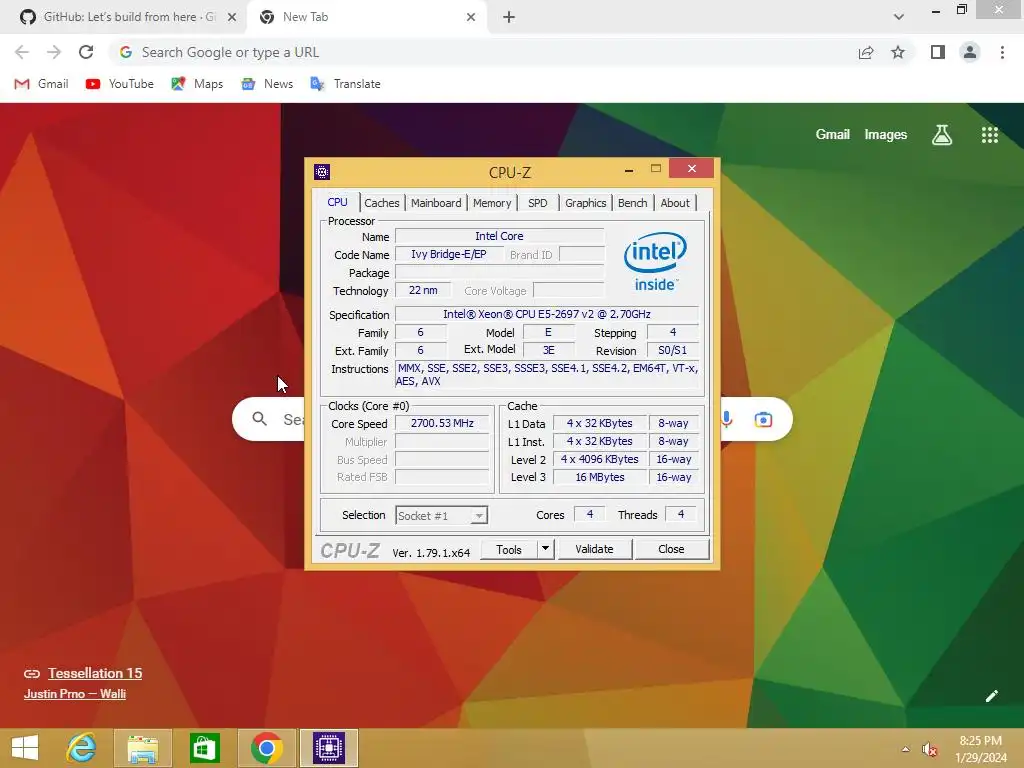This screenshot has height=768, width=1024.
Task: Open the Bench tab in CPU-Z
Action: coord(632,203)
